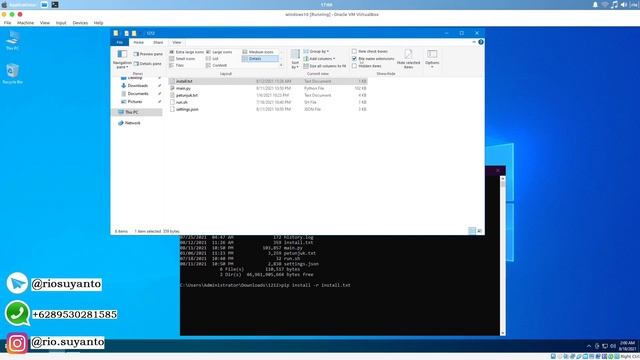Click the command prompt scrollbar down arrow
Image resolution: width=640 pixels, height=360 pixels.
502,333
